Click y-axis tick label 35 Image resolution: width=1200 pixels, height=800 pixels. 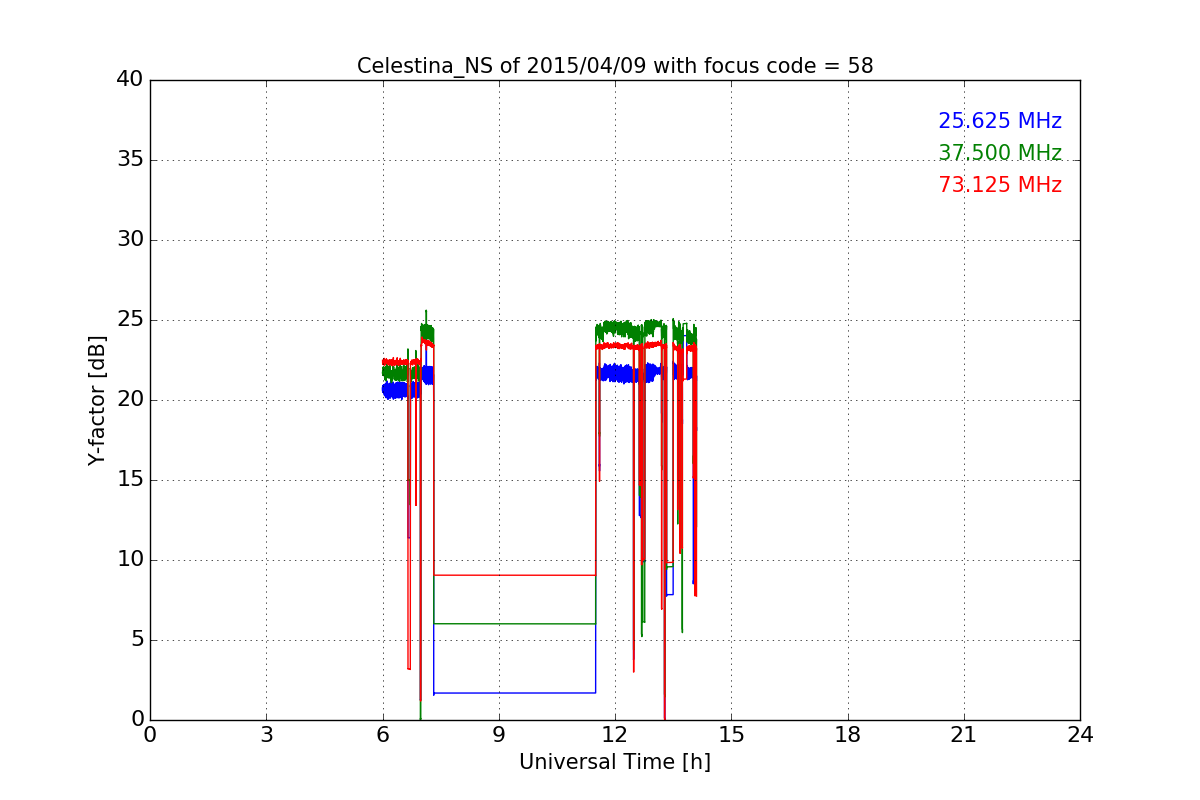point(130,160)
